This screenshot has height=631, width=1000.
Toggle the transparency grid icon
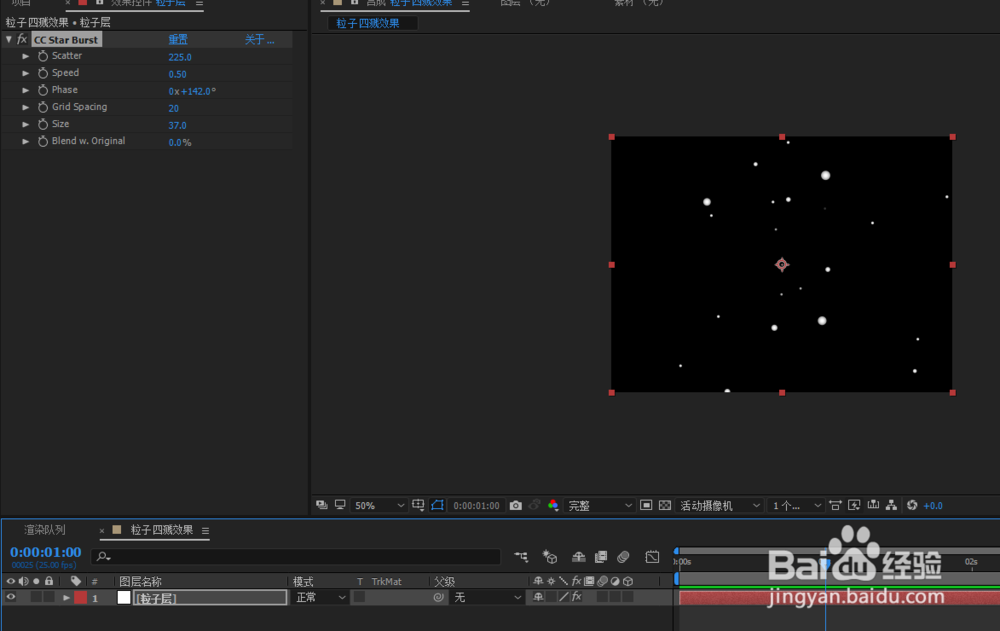(665, 505)
